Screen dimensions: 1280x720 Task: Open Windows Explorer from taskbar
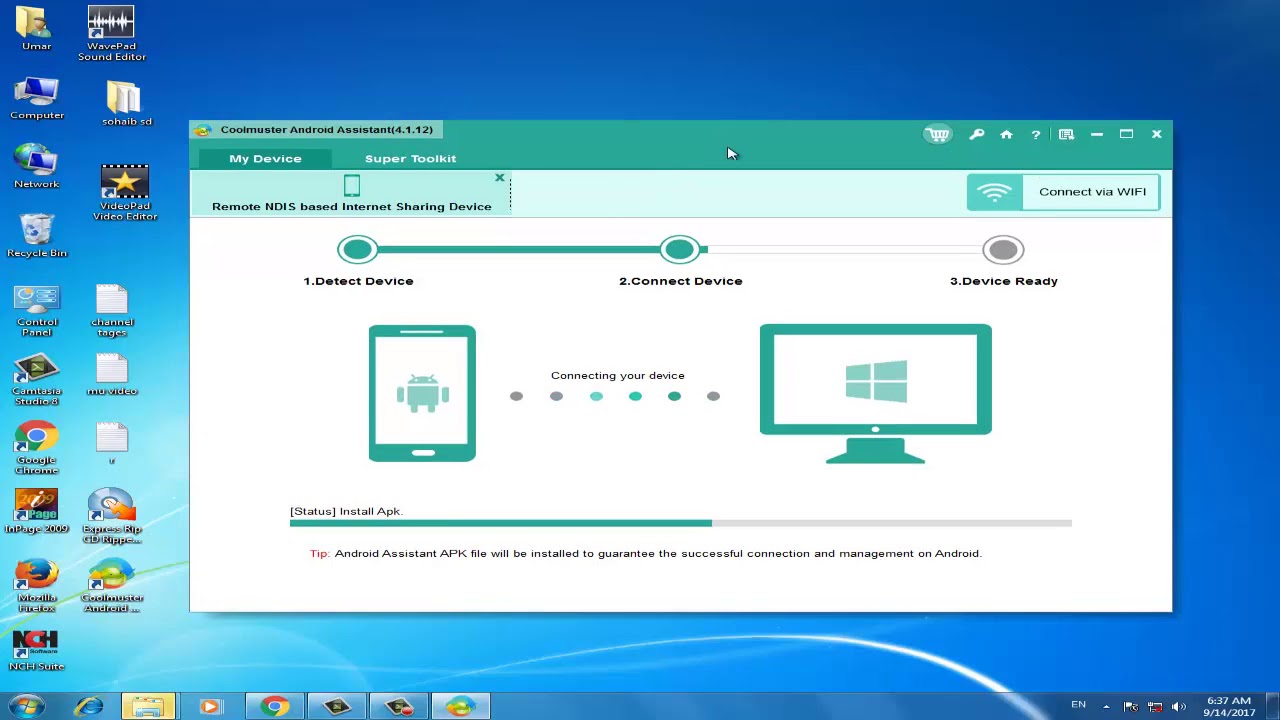tap(148, 706)
